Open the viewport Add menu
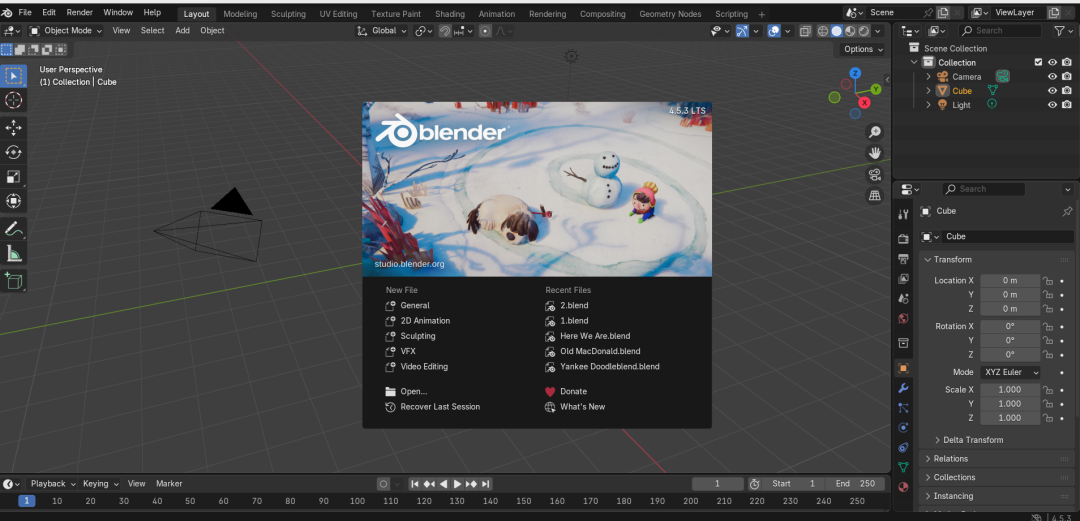The height and width of the screenshot is (521, 1080). point(183,30)
